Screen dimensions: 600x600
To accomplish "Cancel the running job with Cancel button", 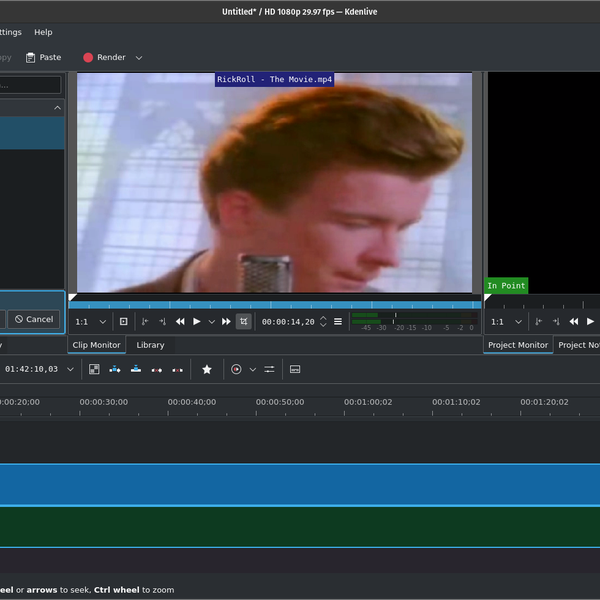I will [34, 319].
